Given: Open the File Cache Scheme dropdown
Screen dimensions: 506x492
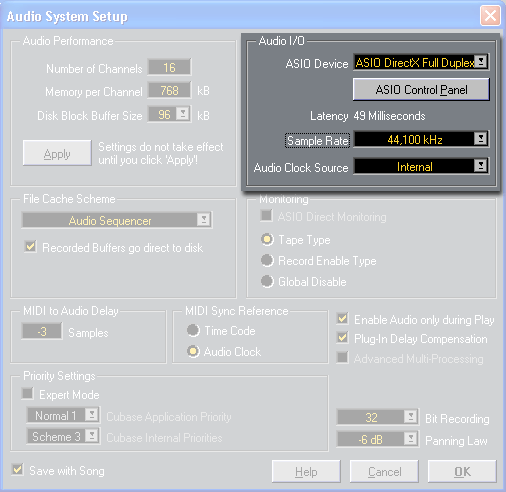Looking at the screenshot, I should pyautogui.click(x=204, y=220).
